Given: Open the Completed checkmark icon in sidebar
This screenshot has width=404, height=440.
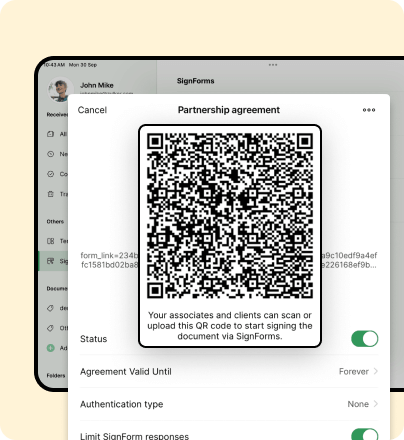Looking at the screenshot, I should [x=51, y=174].
